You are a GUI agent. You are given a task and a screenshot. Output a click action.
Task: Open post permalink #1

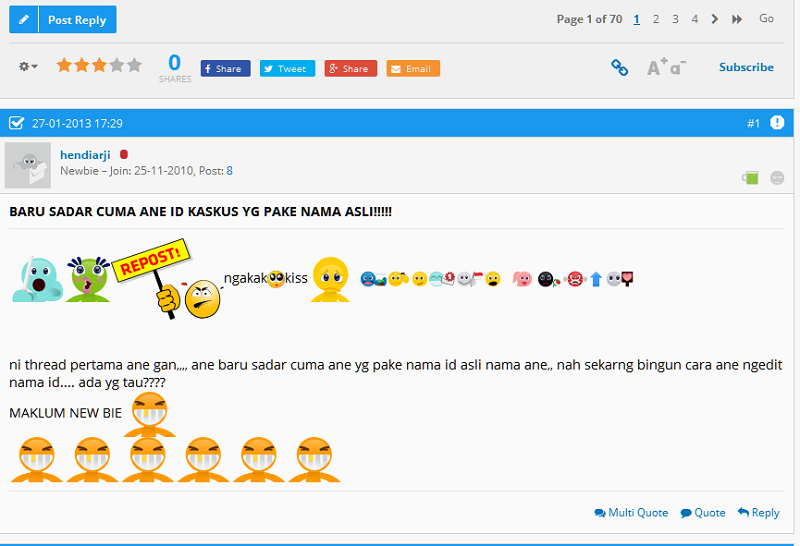[753, 123]
